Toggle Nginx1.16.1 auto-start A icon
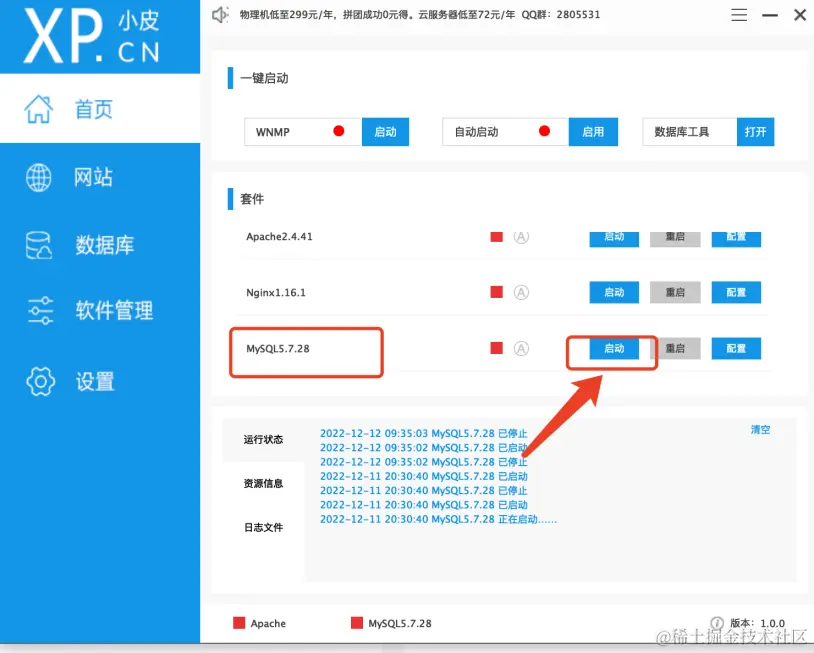The height and width of the screenshot is (653, 814). pos(521,293)
